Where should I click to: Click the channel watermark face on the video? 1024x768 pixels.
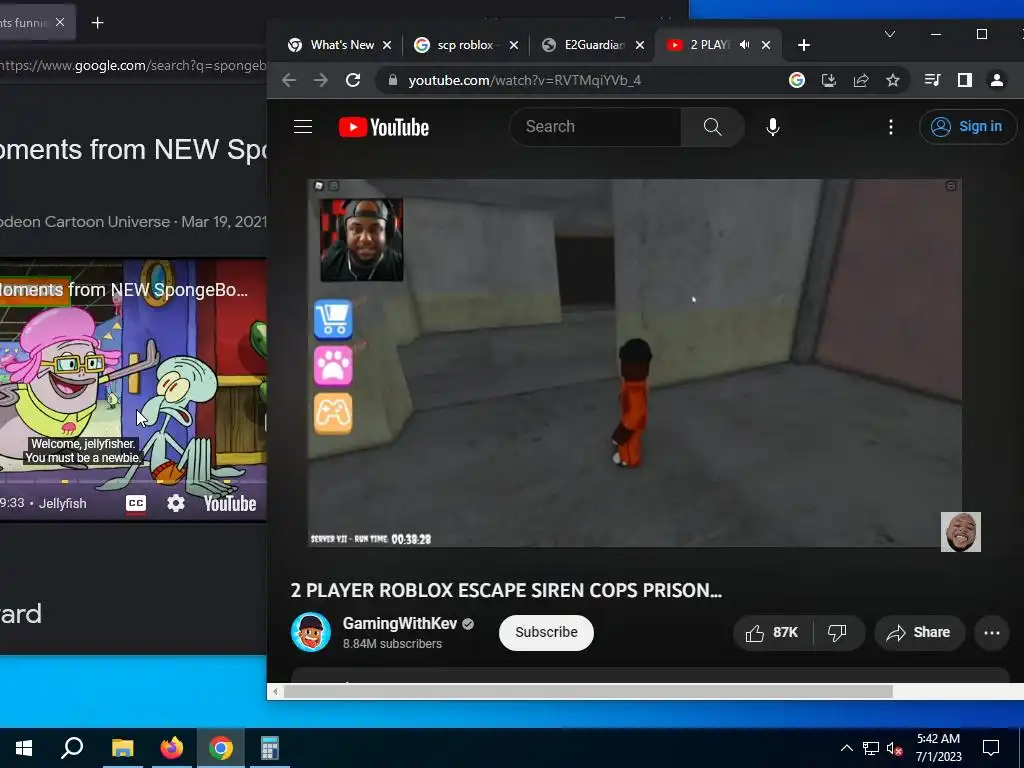(960, 532)
